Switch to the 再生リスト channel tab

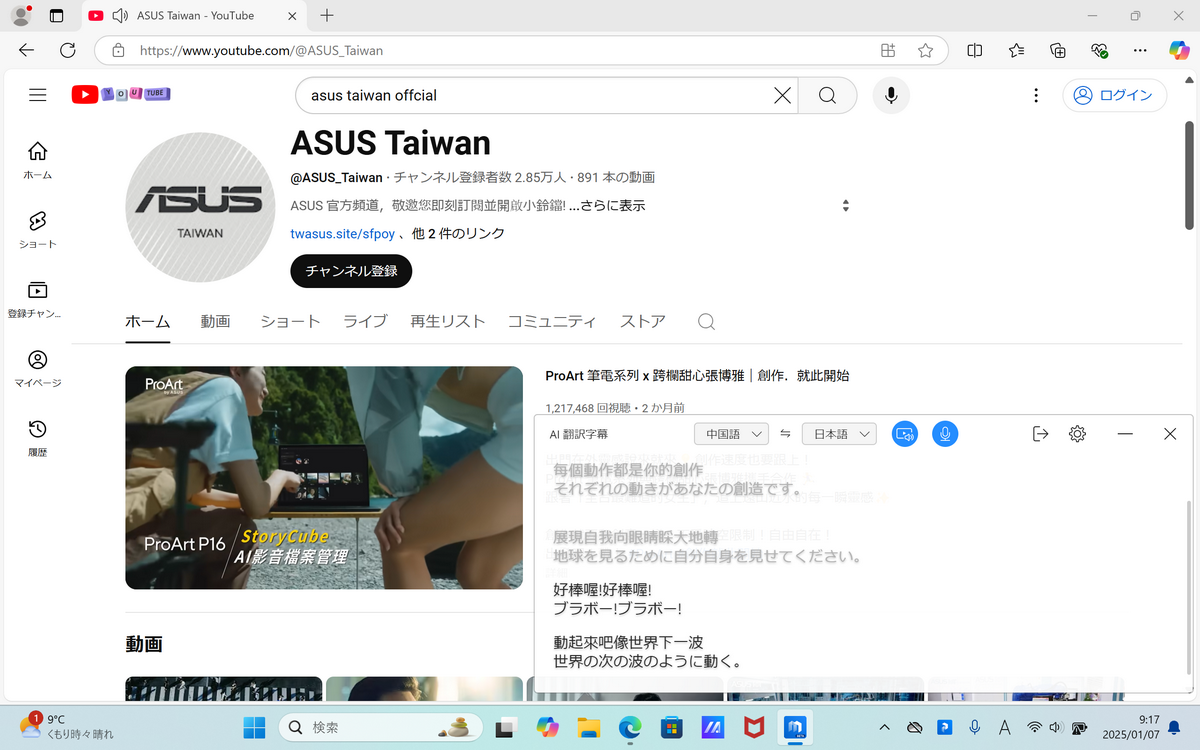coord(447,321)
